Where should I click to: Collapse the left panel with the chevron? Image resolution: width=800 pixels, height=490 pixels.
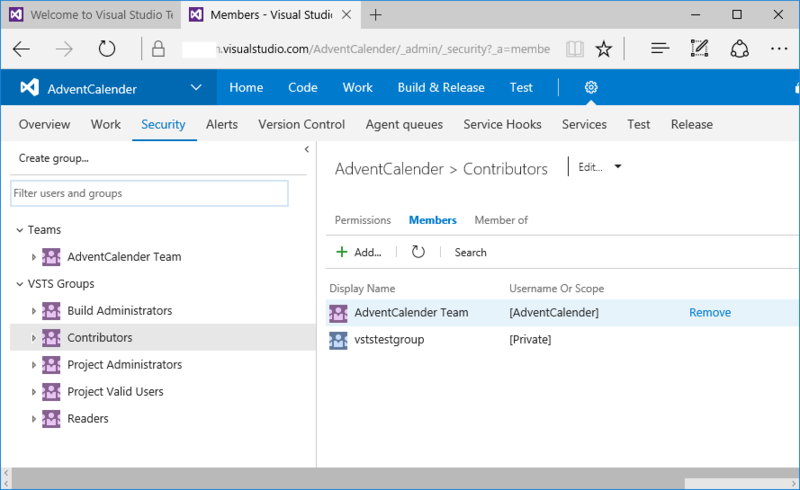pyautogui.click(x=307, y=149)
